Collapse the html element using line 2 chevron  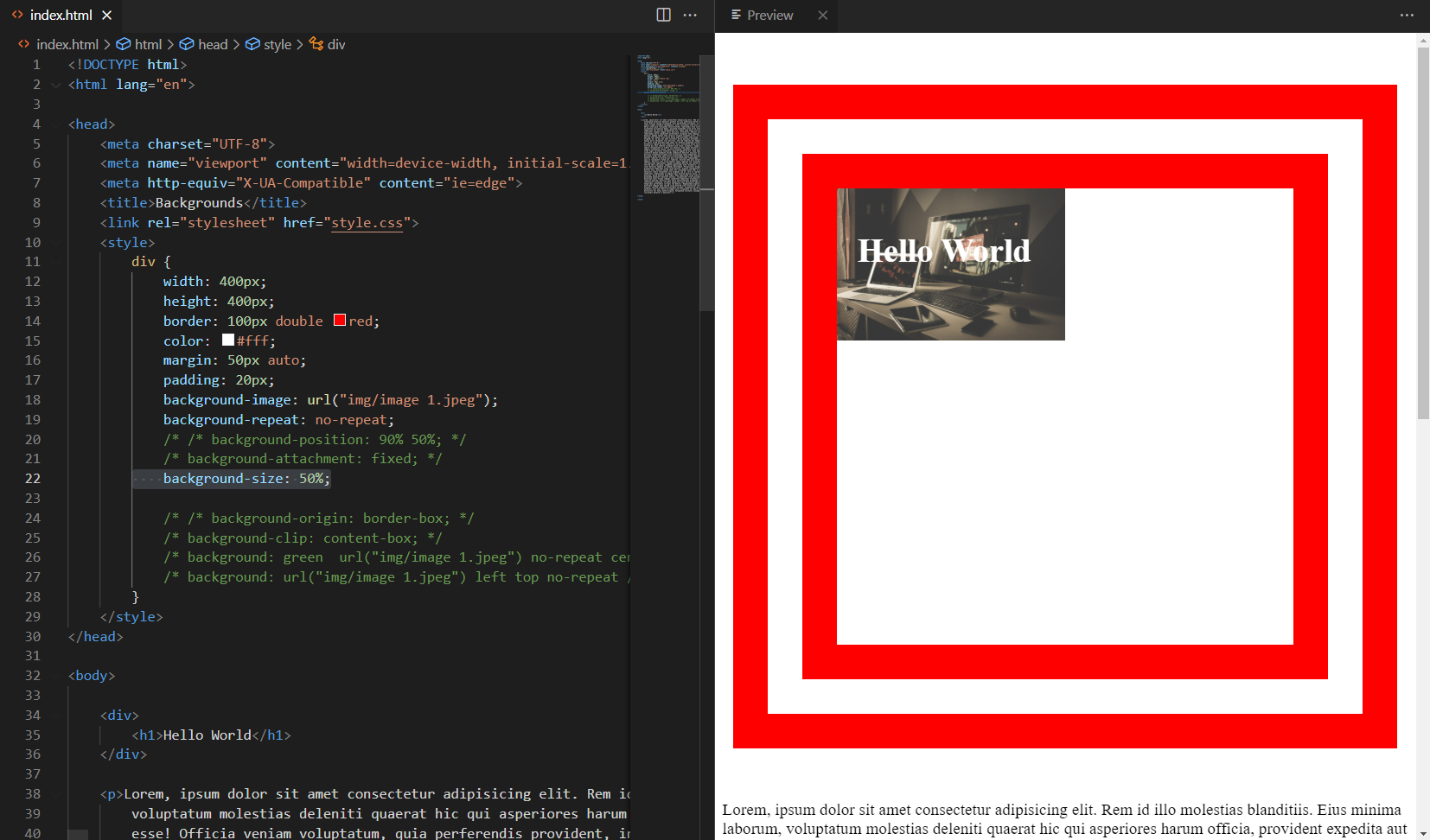pyautogui.click(x=55, y=84)
